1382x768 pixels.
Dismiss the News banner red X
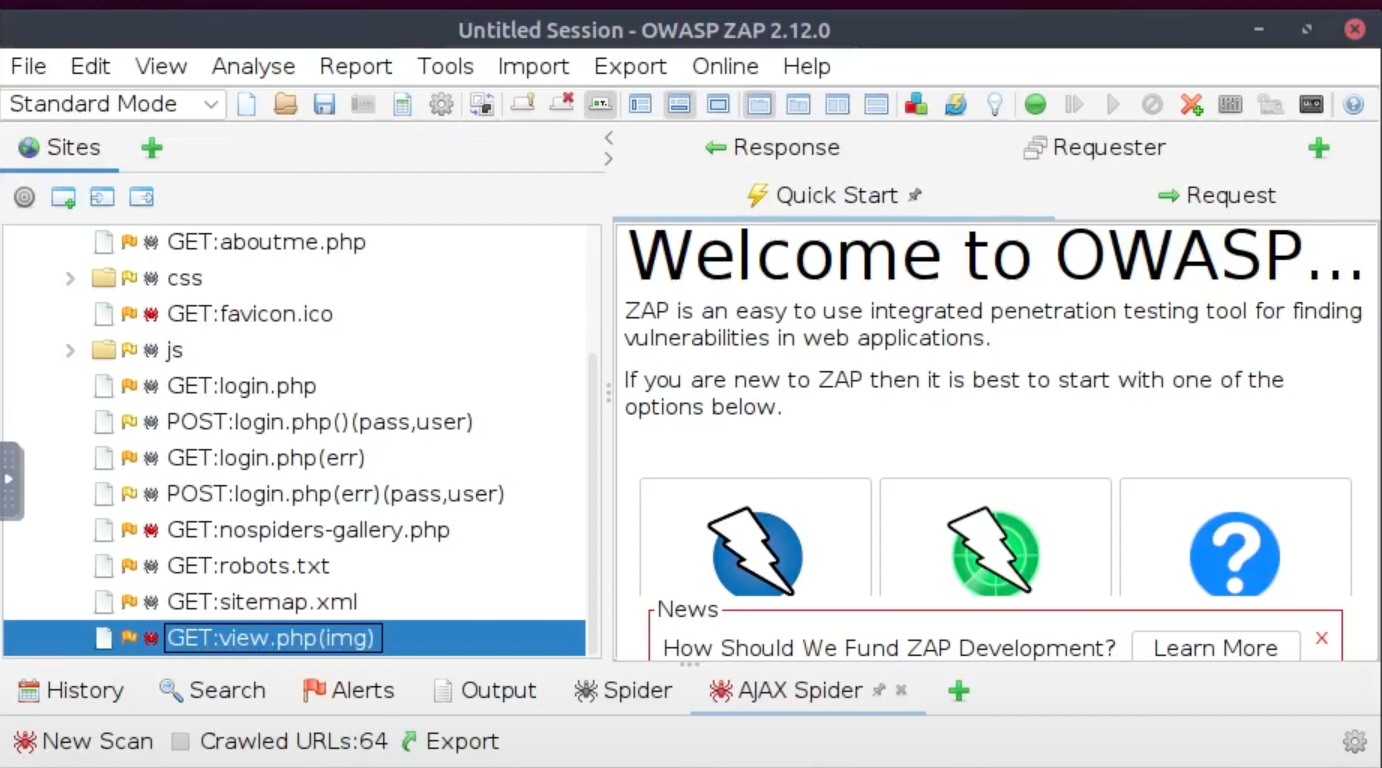tap(1322, 638)
